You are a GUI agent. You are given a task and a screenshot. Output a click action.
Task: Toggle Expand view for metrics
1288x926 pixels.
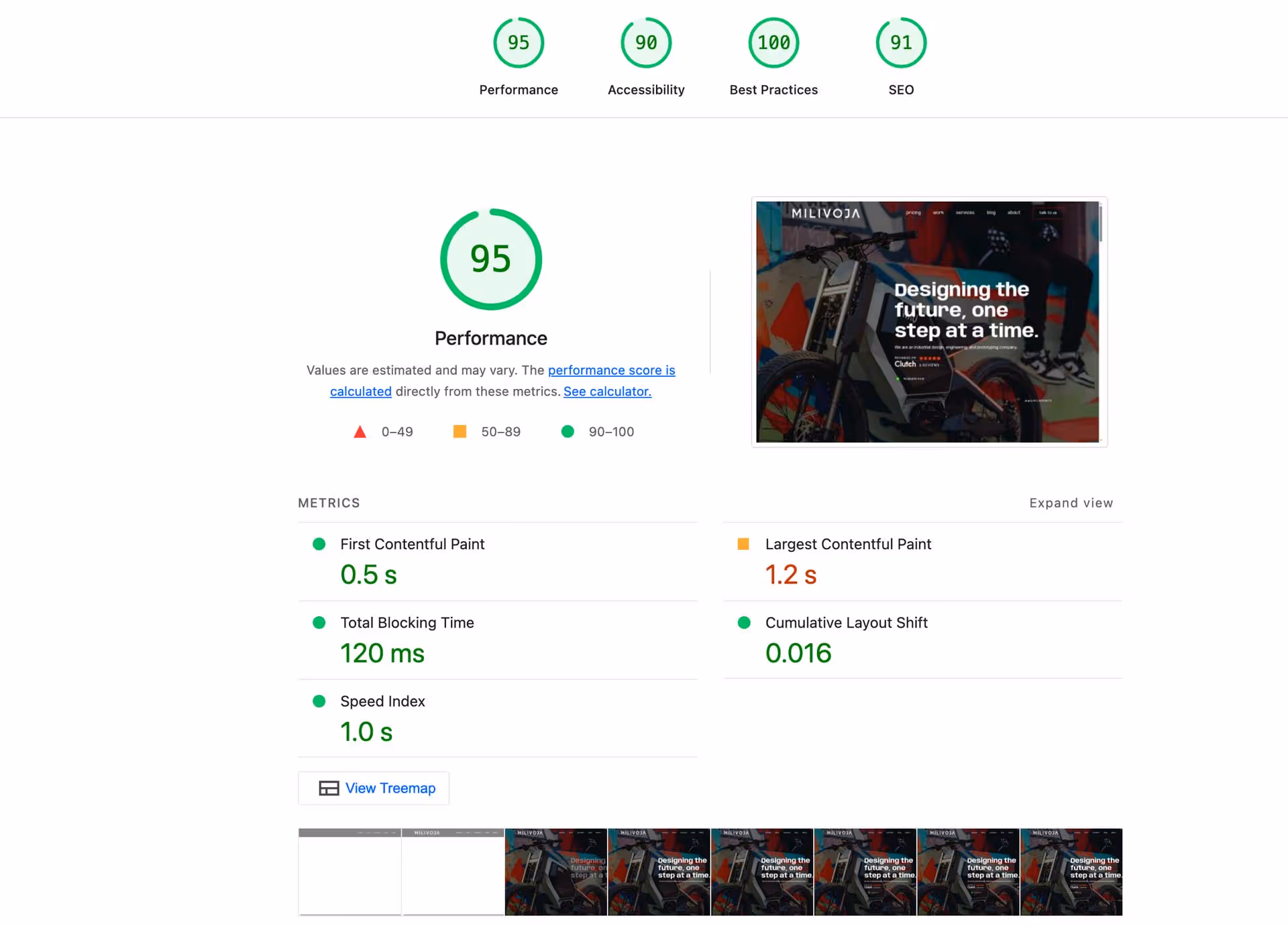(x=1071, y=503)
